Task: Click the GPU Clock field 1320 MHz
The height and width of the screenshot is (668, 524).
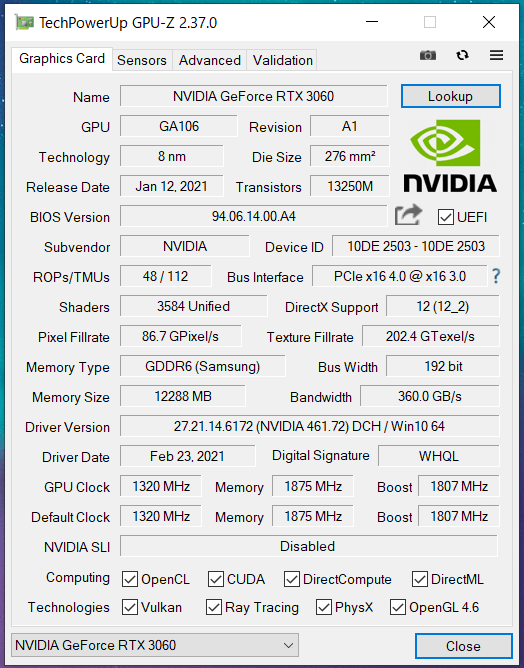Action: pos(161,487)
